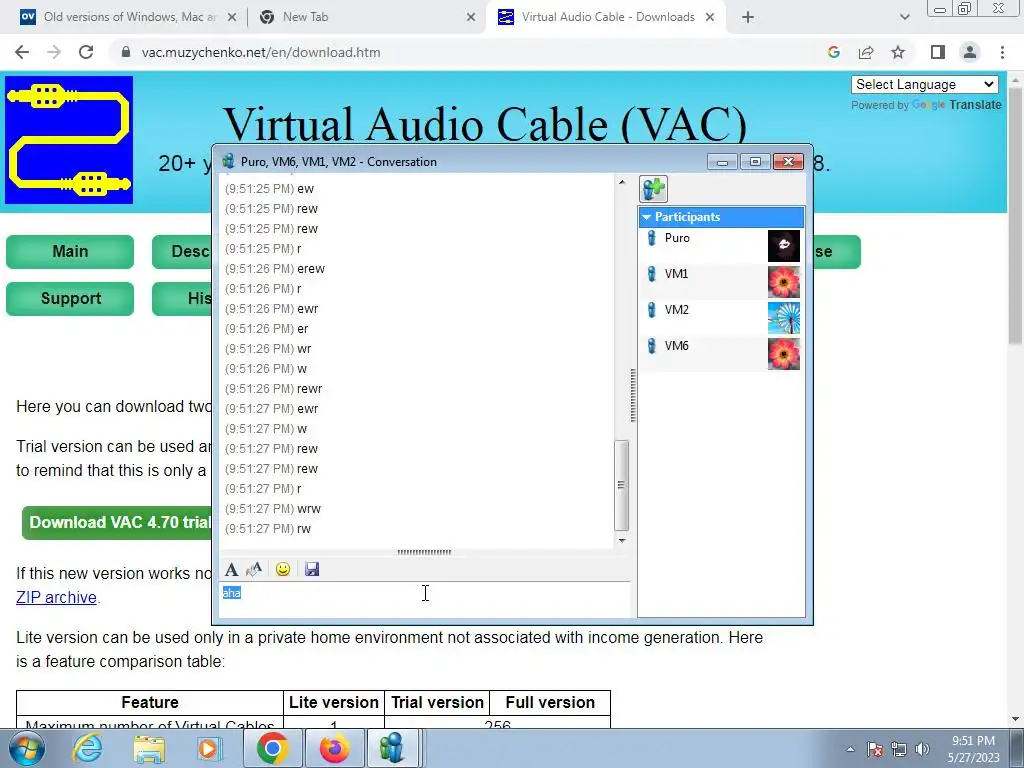Image resolution: width=1024 pixels, height=768 pixels.
Task: Click the Chrome back arrow
Action: pos(22,52)
